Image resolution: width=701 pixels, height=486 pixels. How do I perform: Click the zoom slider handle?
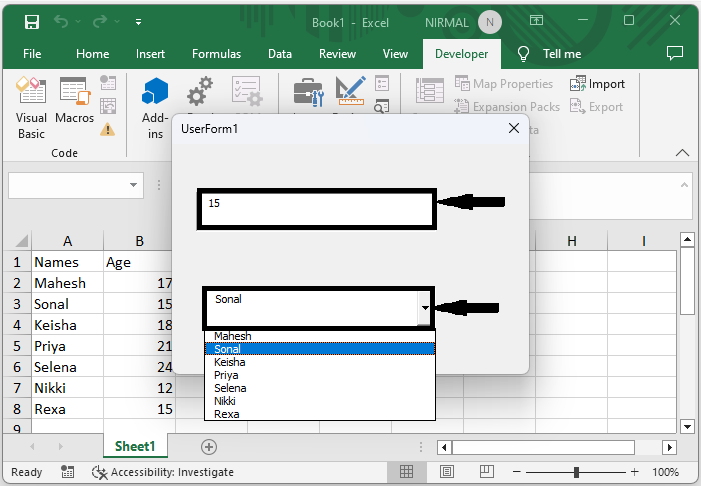click(576, 472)
